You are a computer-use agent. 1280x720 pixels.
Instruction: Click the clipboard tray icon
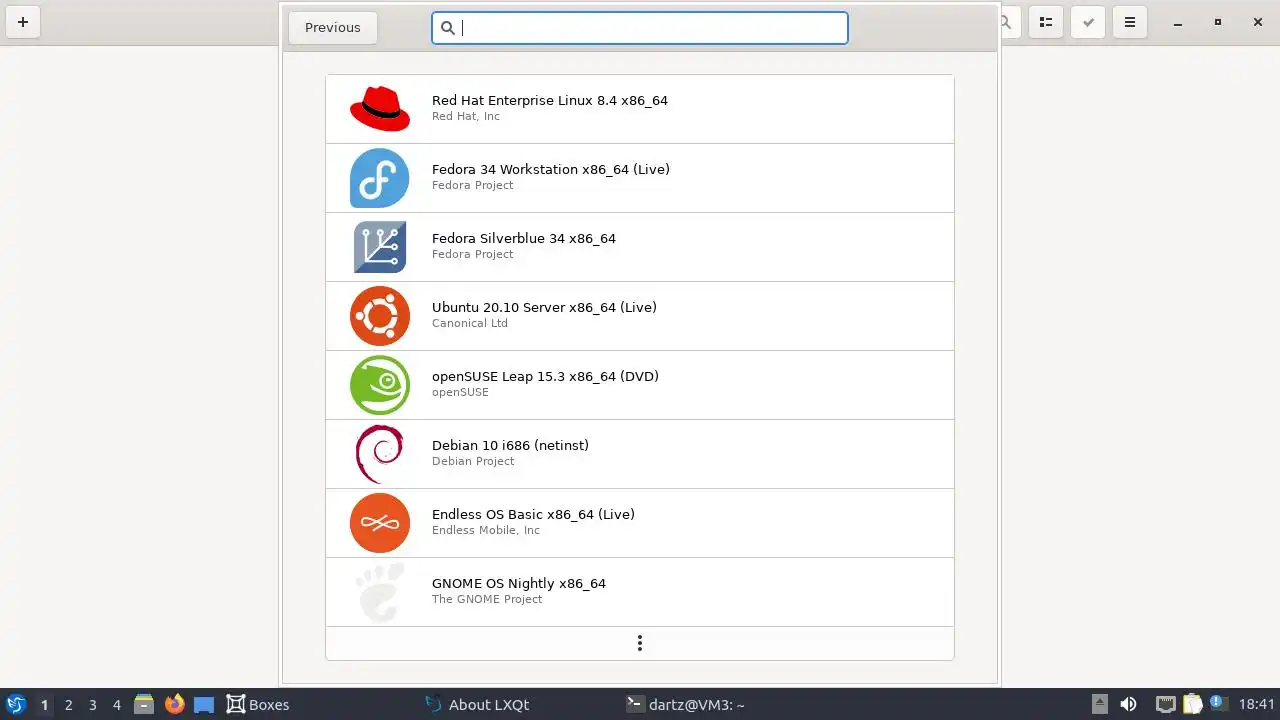click(x=1192, y=704)
